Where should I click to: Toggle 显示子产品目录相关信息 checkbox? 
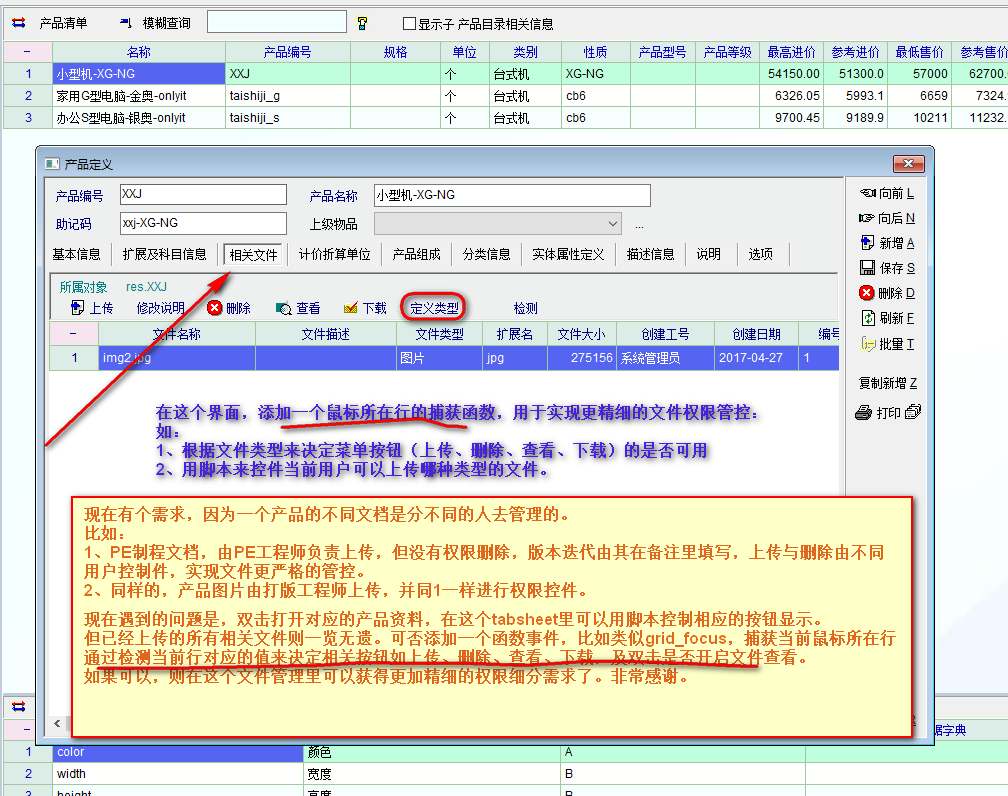(409, 23)
